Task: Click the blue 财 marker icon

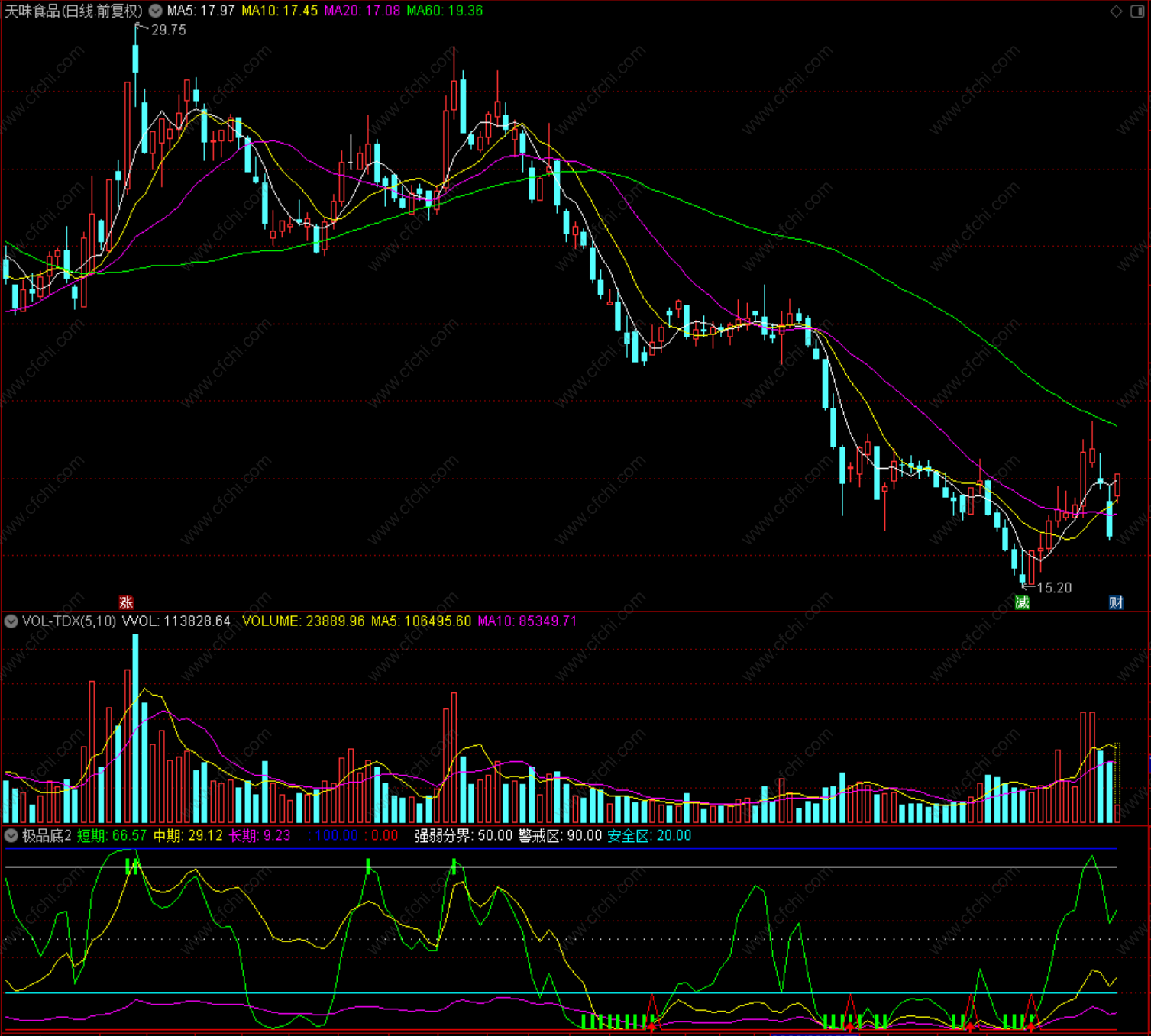Action: pyautogui.click(x=1116, y=603)
